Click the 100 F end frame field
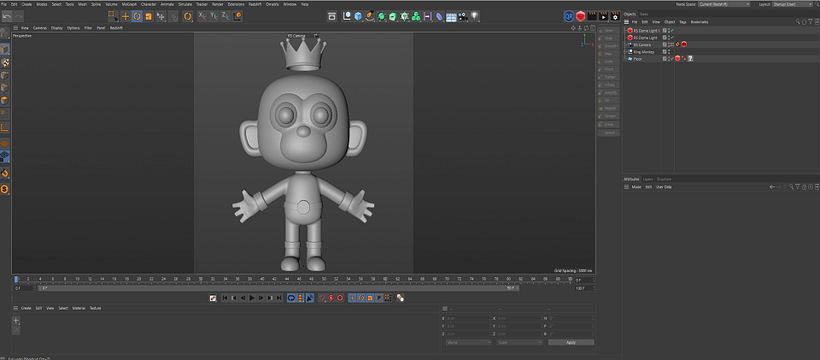This screenshot has height=360, width=820. click(x=584, y=288)
